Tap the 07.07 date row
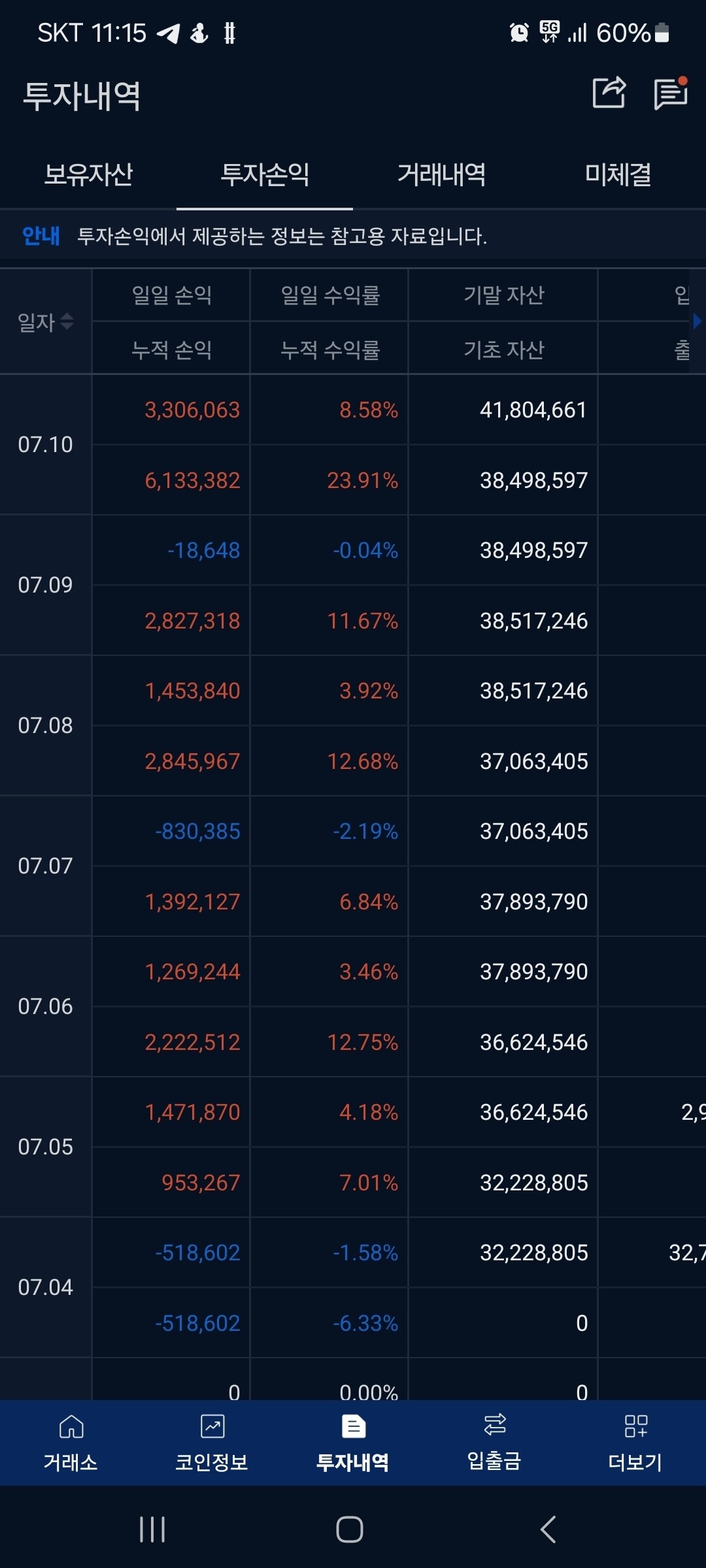The height and width of the screenshot is (1568, 706). click(45, 866)
